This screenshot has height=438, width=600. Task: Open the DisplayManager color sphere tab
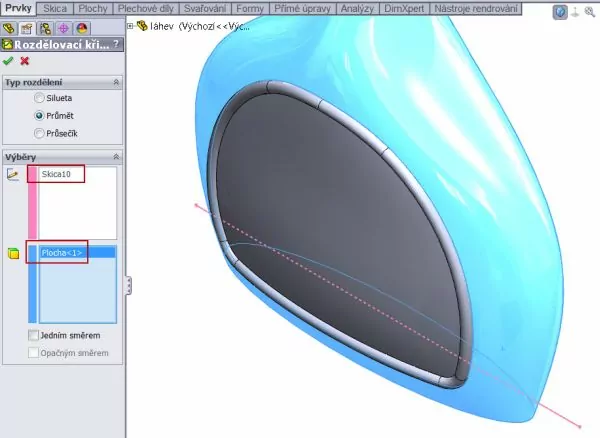pos(82,28)
